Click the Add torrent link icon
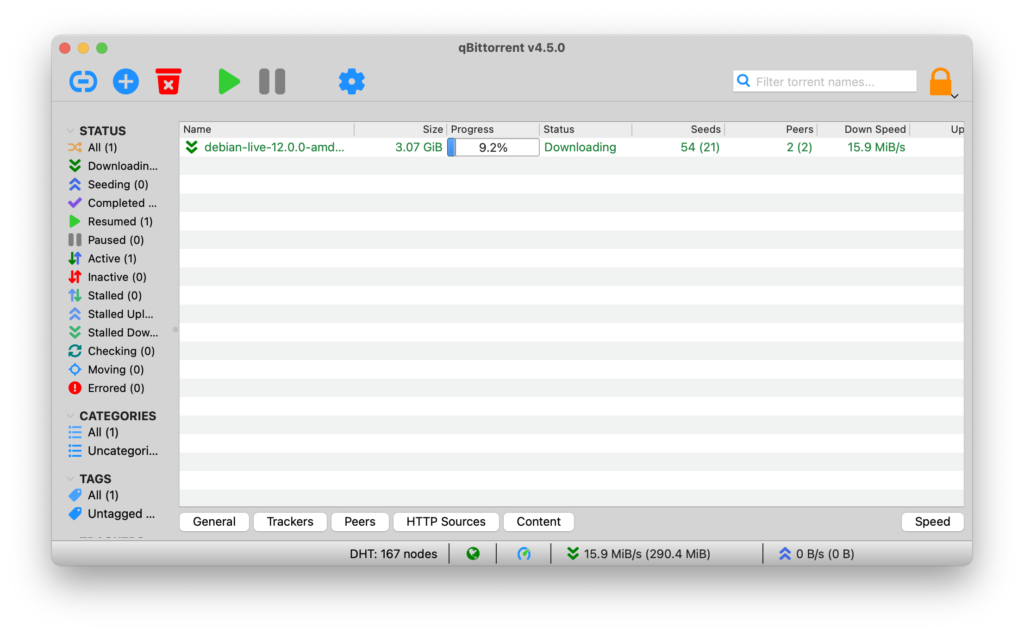Screen dimensions: 1024x634 [x=83, y=82]
